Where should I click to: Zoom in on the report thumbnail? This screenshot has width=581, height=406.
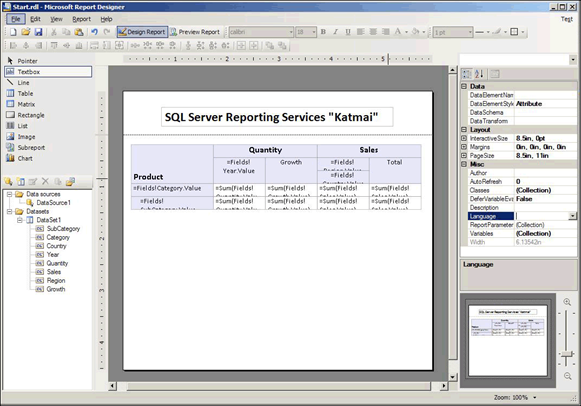pyautogui.click(x=567, y=302)
